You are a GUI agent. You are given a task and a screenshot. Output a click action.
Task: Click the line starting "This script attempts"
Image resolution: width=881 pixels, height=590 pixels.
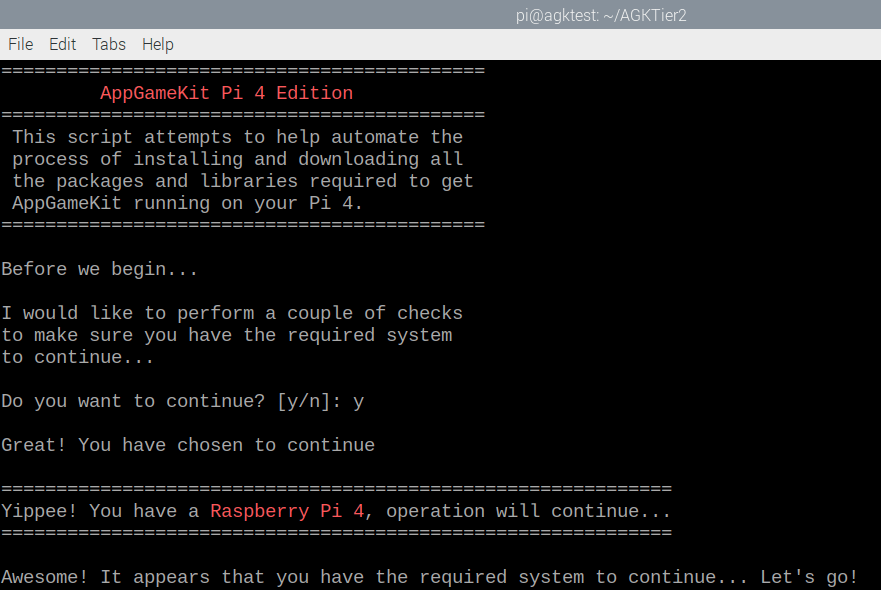coord(237,137)
